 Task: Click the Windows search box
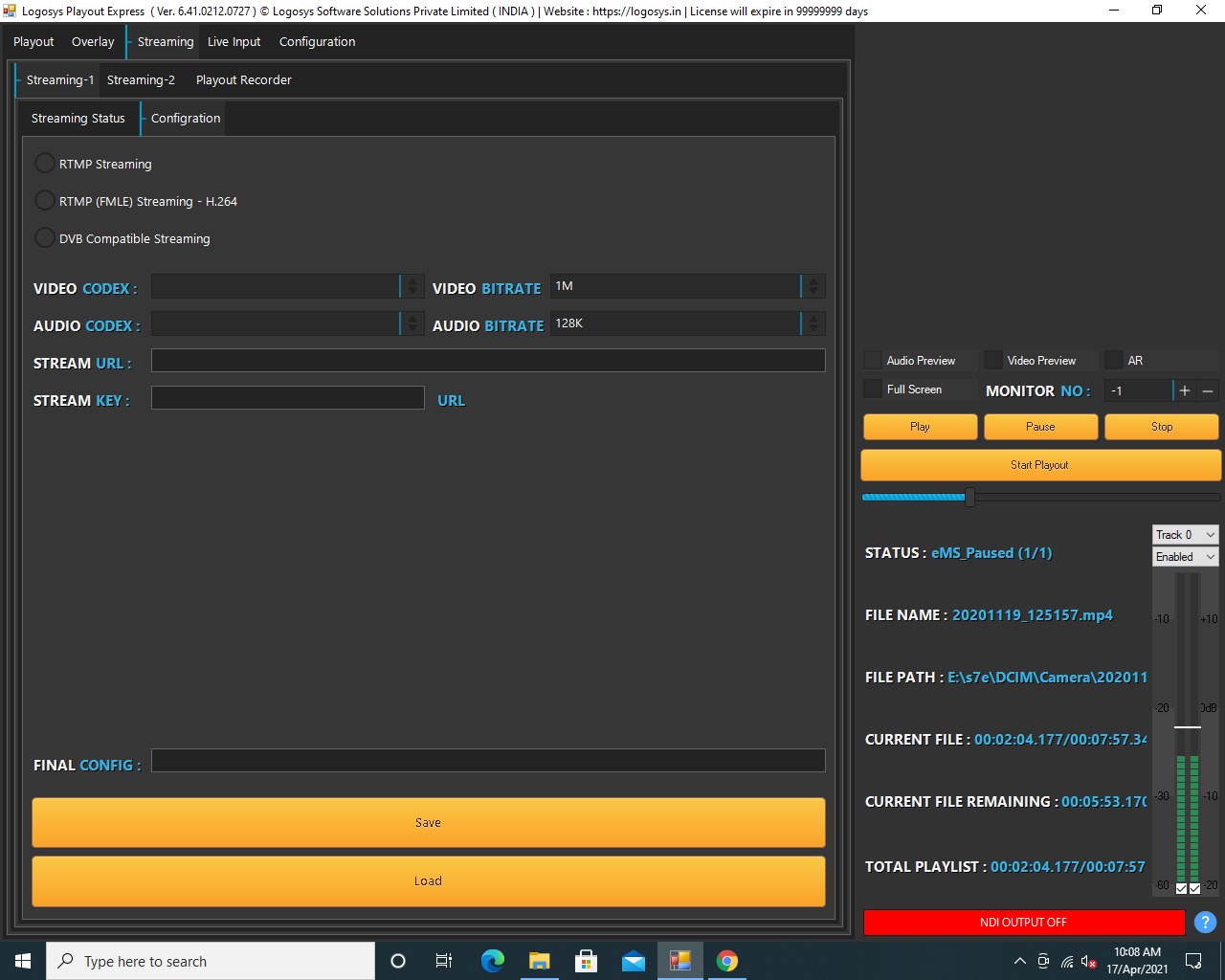(211, 961)
